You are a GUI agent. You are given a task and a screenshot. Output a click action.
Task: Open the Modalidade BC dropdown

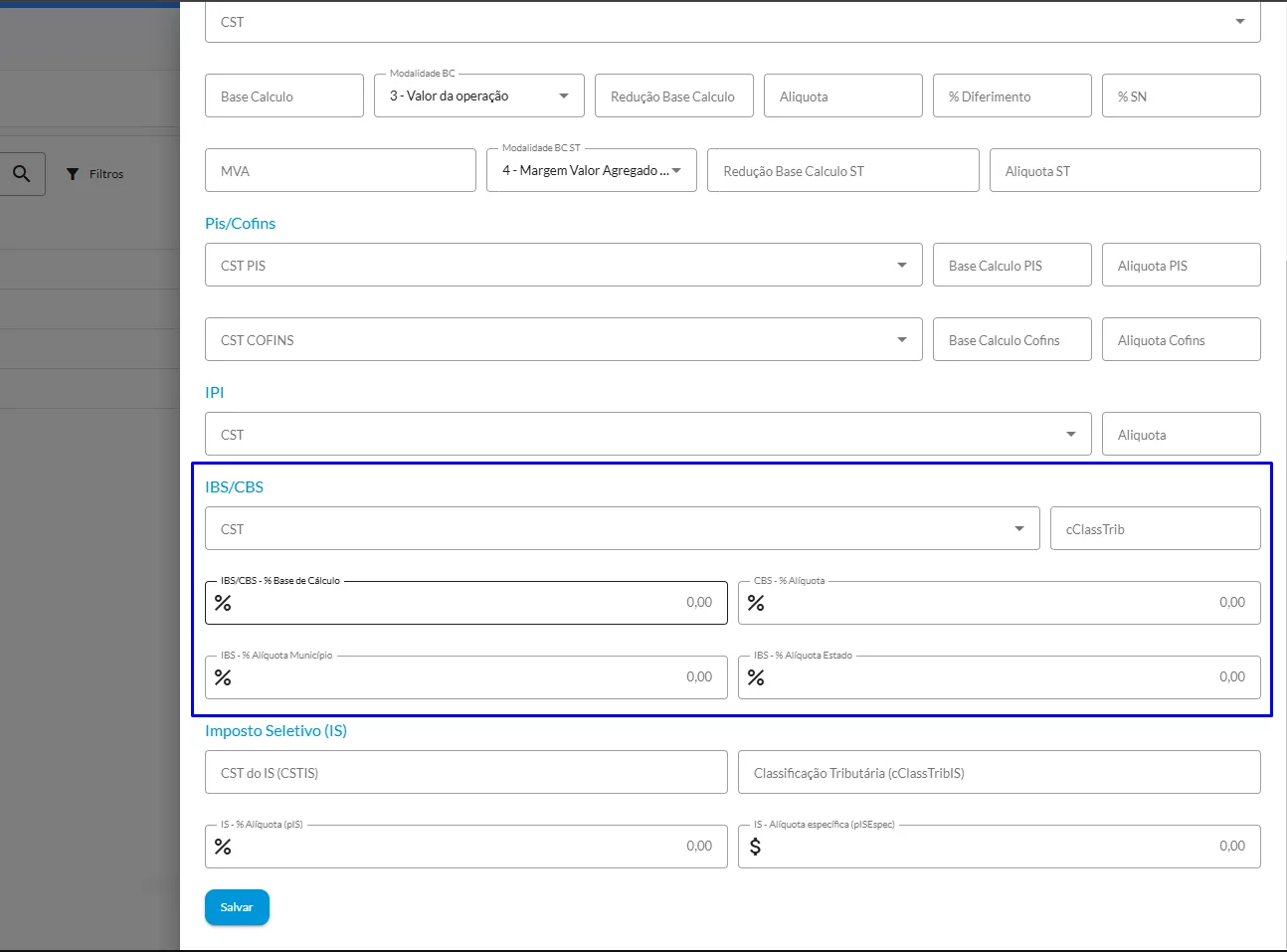[479, 95]
